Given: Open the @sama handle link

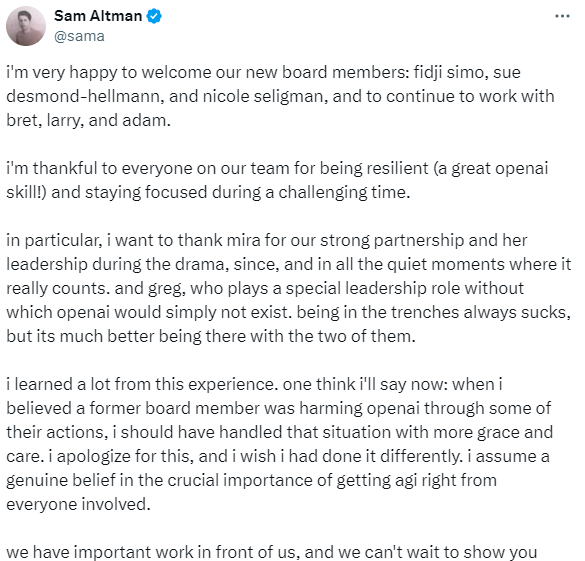Looking at the screenshot, I should [x=79, y=37].
